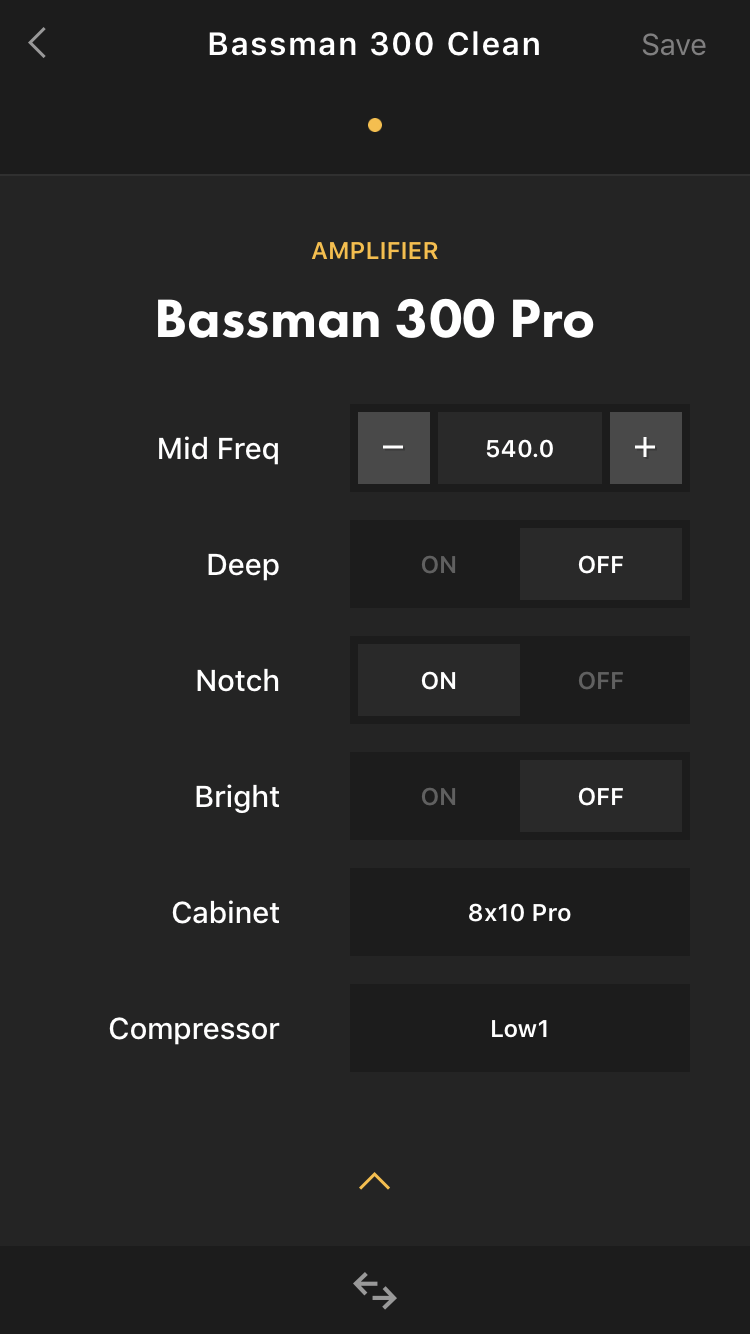This screenshot has width=750, height=1334.
Task: Tap the back arrow icon
Action: pos(37,43)
